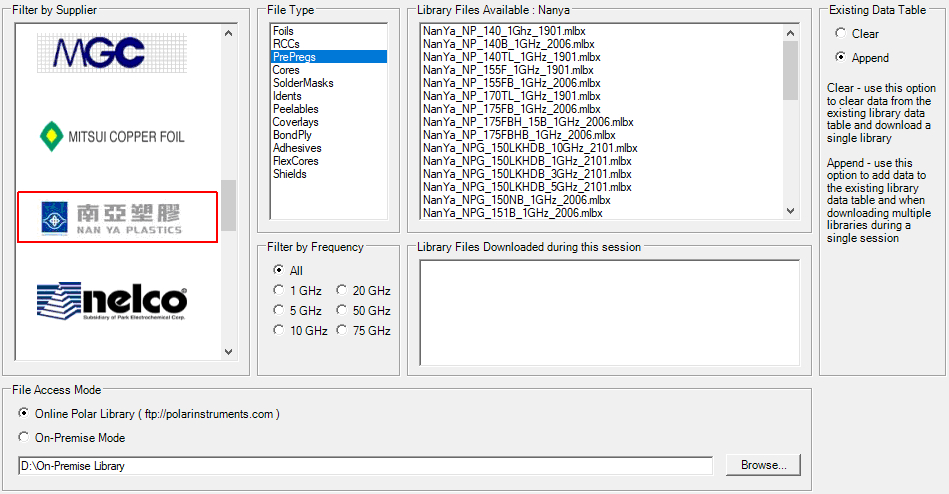Filter by 50 GHz frequency
This screenshot has width=949, height=494.
(364, 311)
